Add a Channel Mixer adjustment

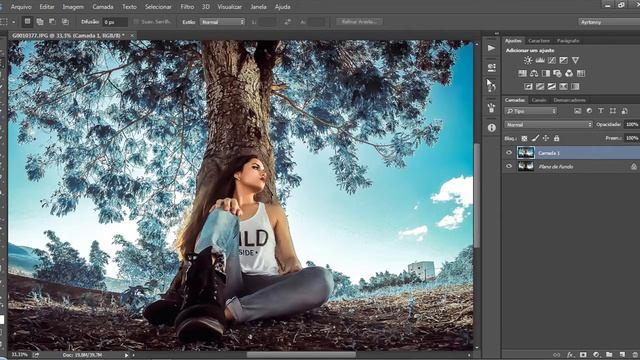pyautogui.click(x=569, y=73)
